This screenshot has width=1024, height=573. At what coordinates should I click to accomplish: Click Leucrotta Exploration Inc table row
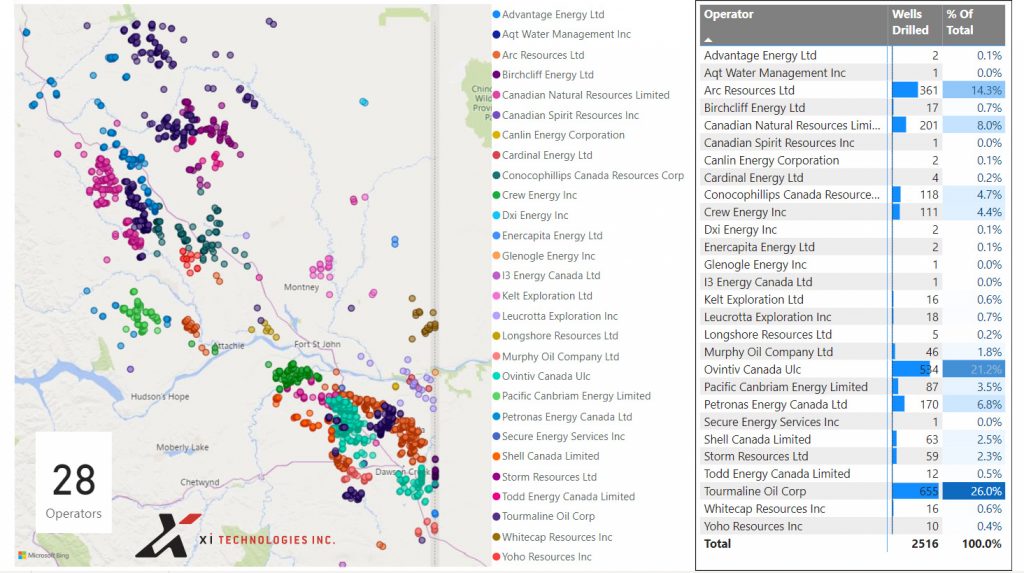pyautogui.click(x=852, y=317)
